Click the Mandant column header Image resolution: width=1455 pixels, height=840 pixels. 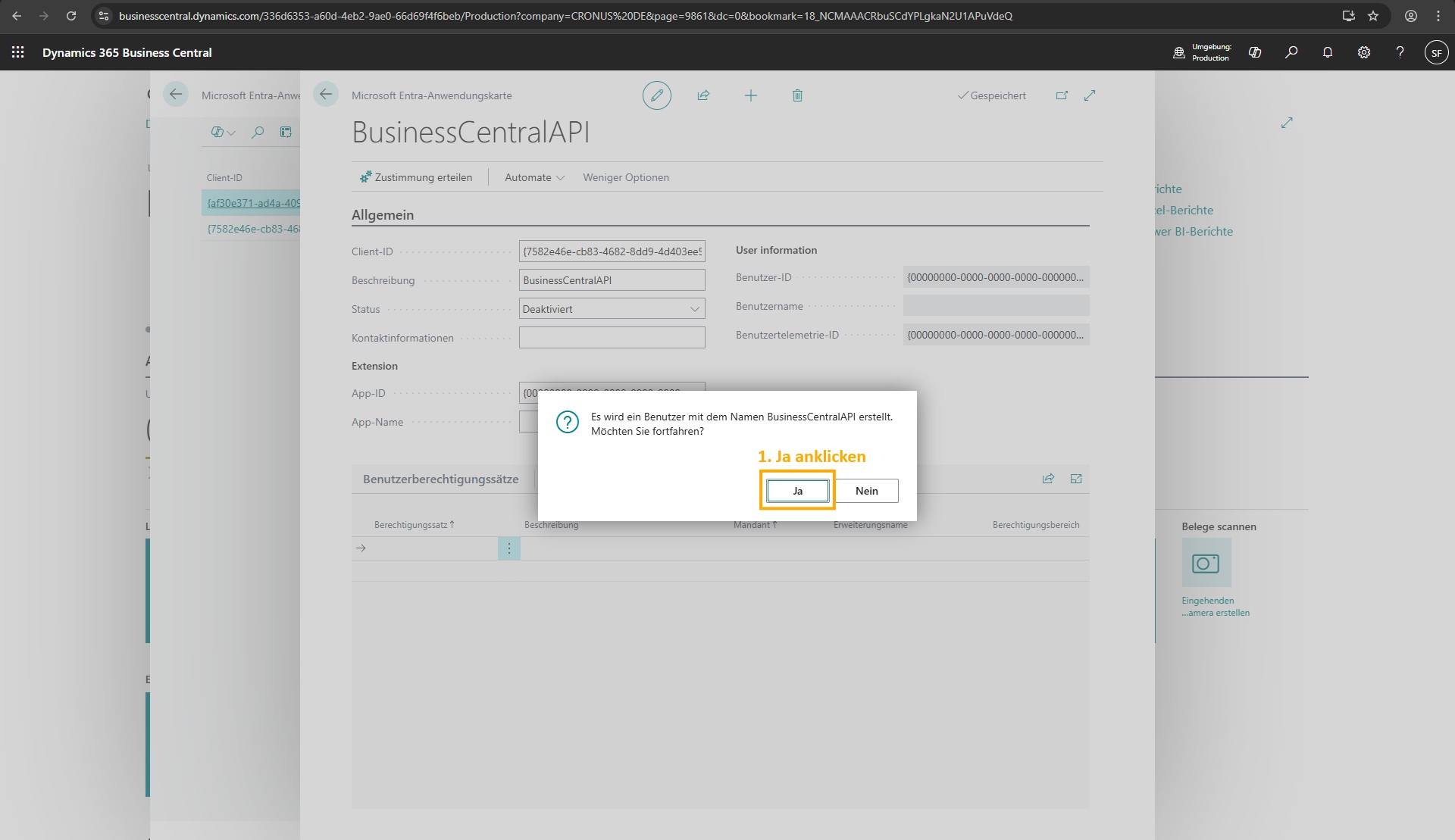[756, 525]
